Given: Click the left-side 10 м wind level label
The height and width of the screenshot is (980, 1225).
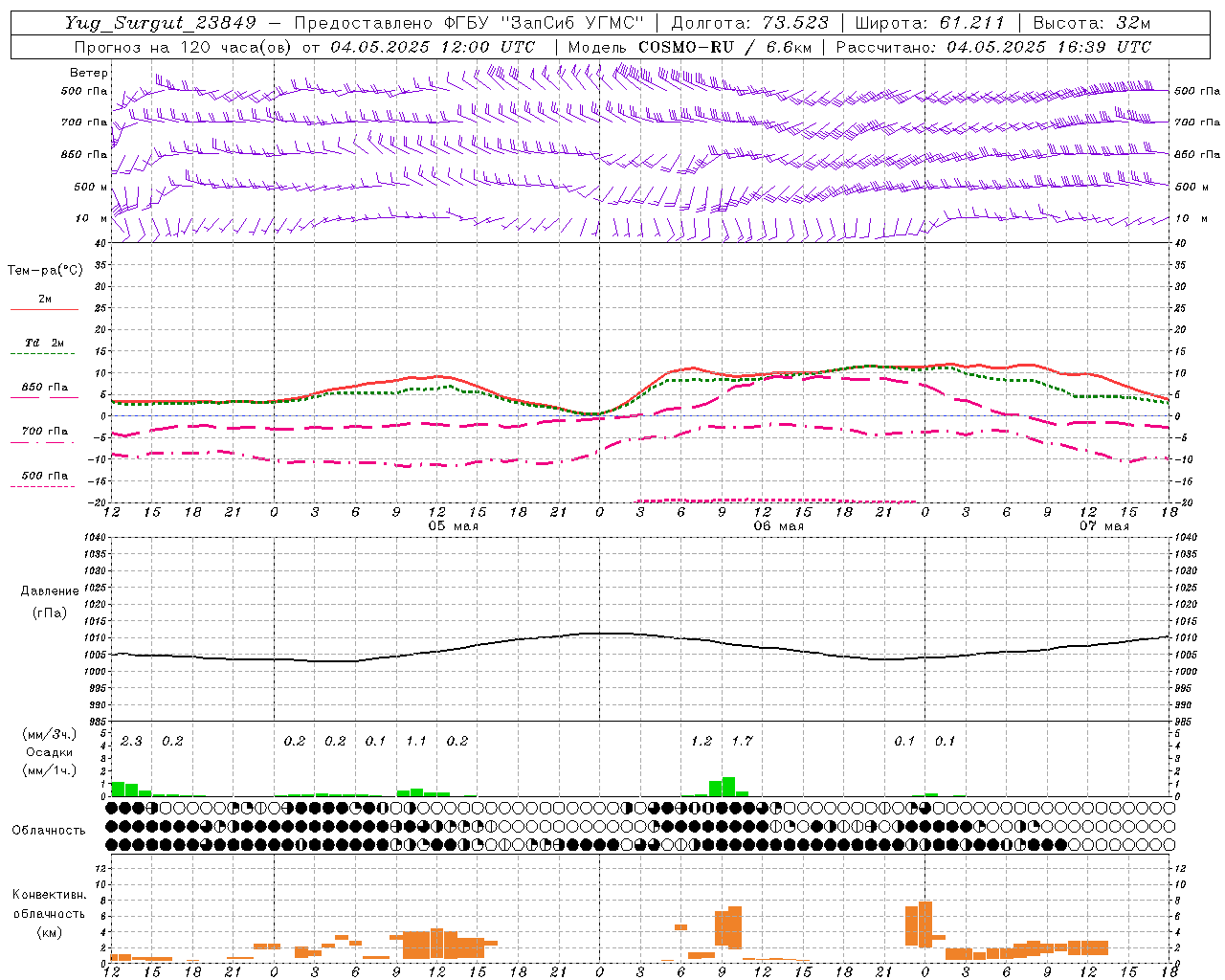Looking at the screenshot, I should pos(92,218).
